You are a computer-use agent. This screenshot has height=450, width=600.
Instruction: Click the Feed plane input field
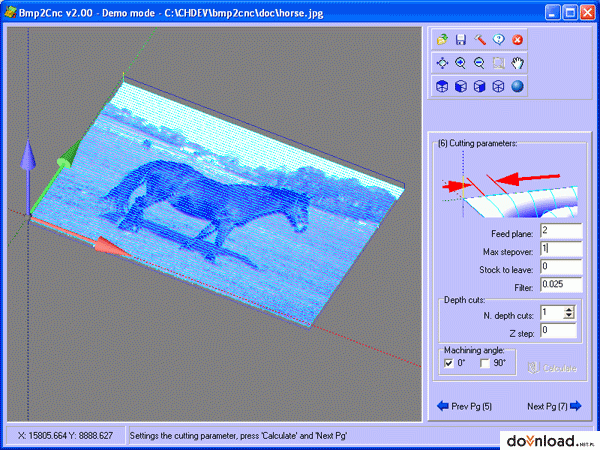(x=561, y=231)
